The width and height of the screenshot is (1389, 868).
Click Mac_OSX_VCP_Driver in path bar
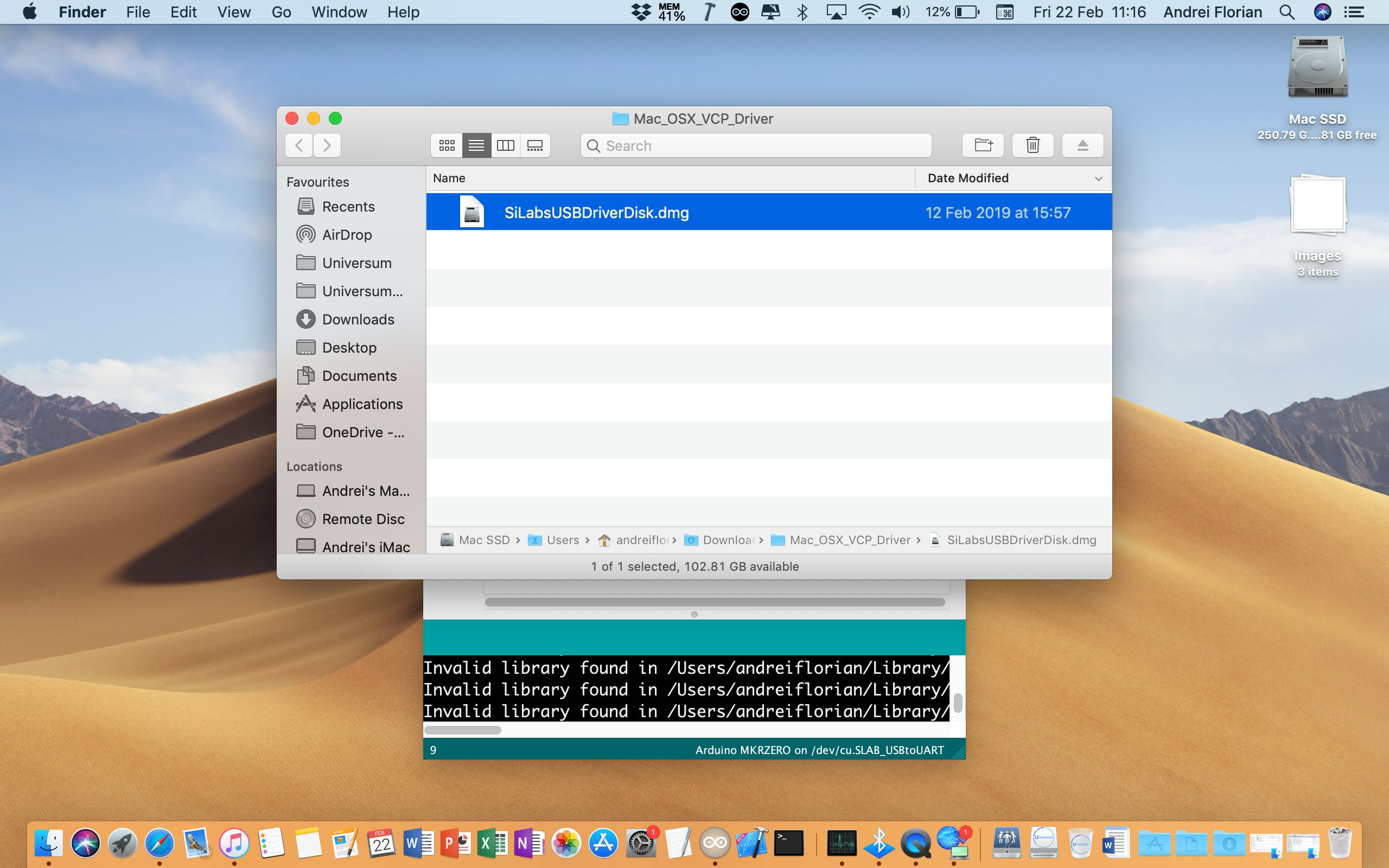pyautogui.click(x=841, y=540)
